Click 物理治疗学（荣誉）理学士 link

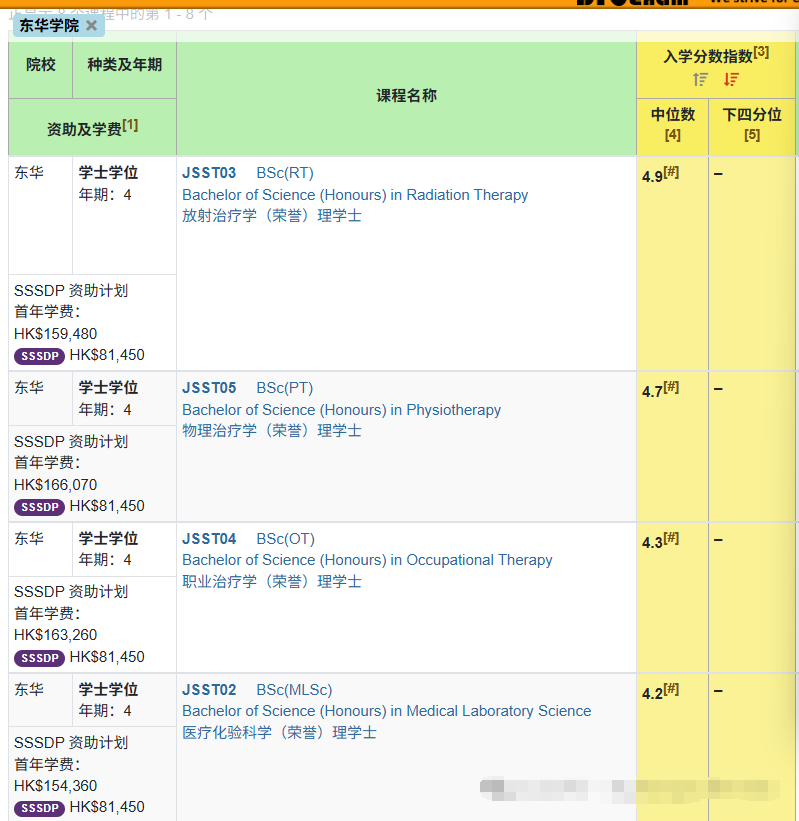tap(272, 431)
